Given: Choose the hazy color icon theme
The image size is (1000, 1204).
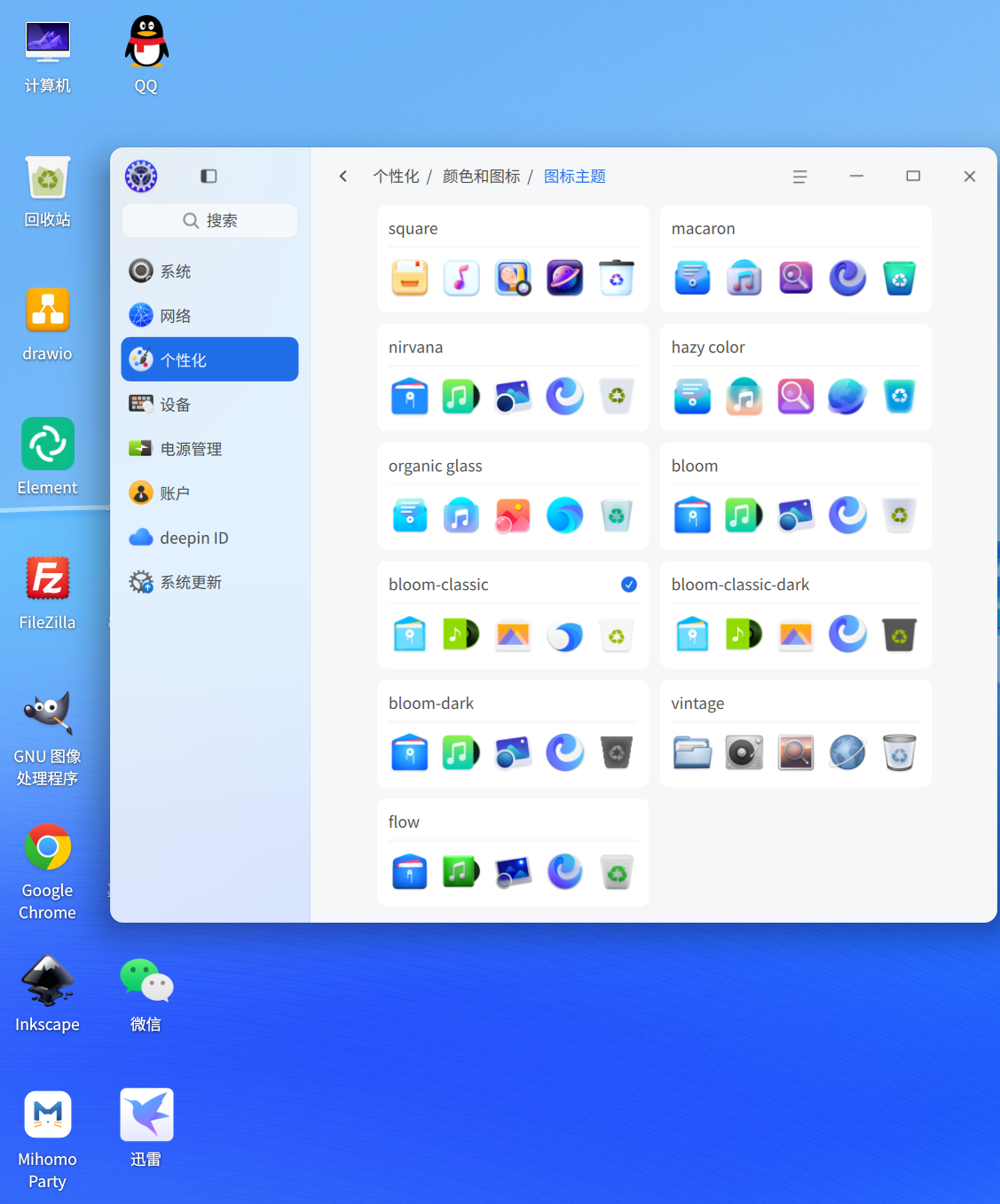Looking at the screenshot, I should tap(796, 377).
